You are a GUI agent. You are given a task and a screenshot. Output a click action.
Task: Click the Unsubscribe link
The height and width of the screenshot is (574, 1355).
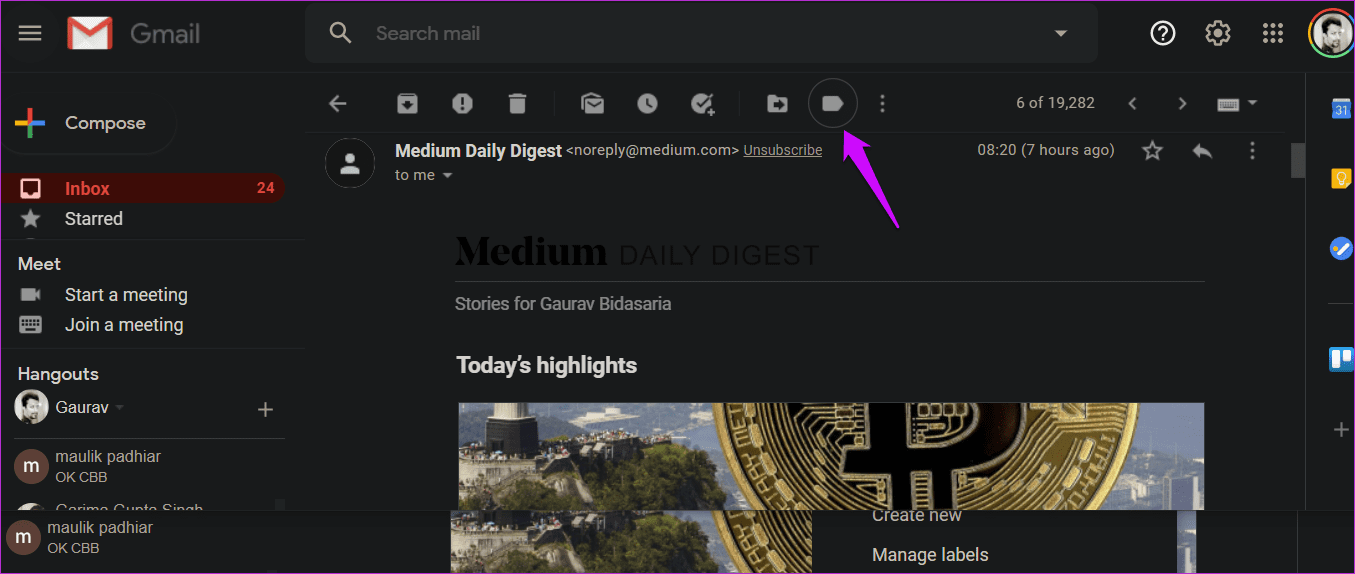click(783, 150)
